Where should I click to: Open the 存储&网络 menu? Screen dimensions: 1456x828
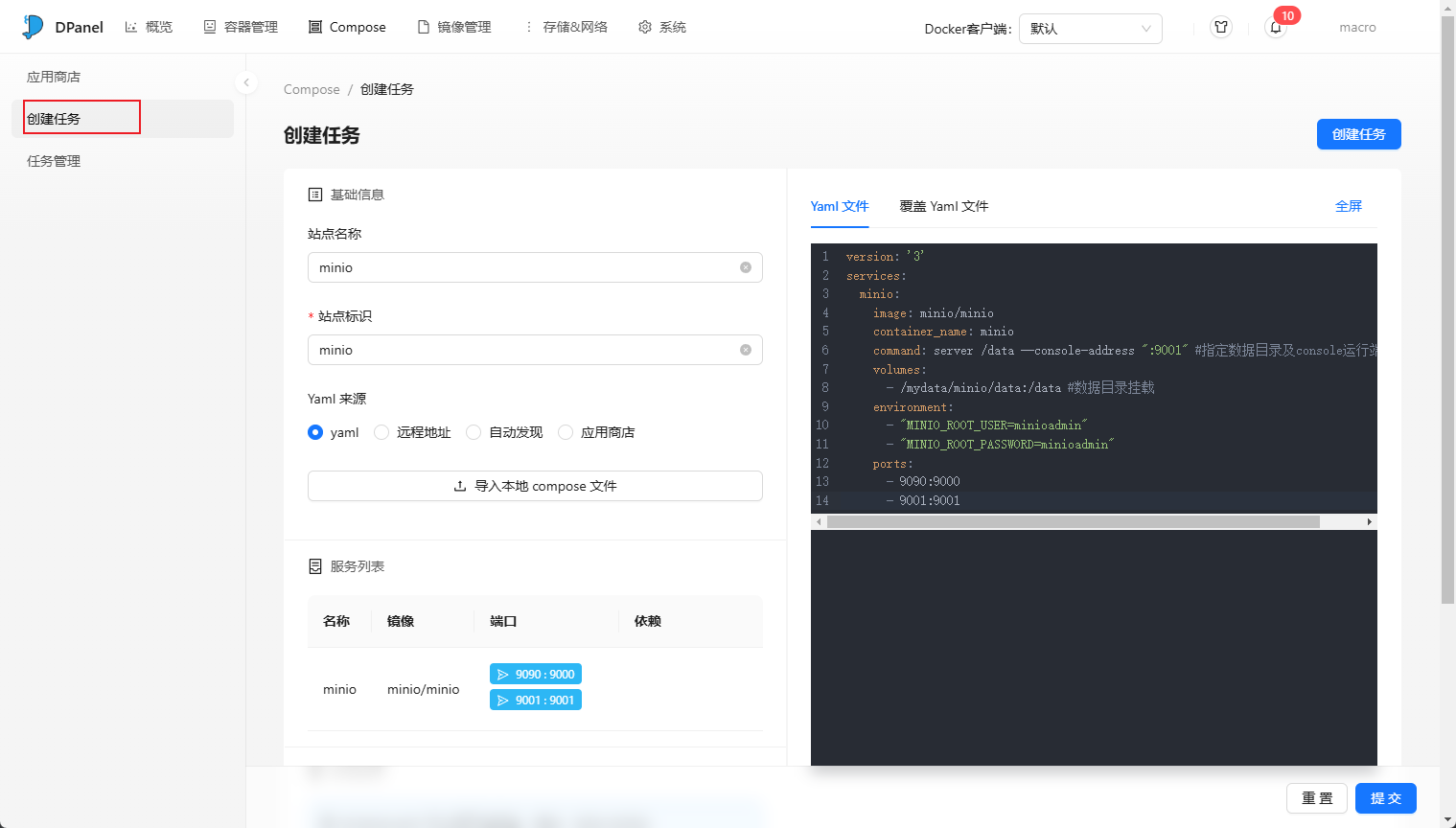(x=565, y=27)
